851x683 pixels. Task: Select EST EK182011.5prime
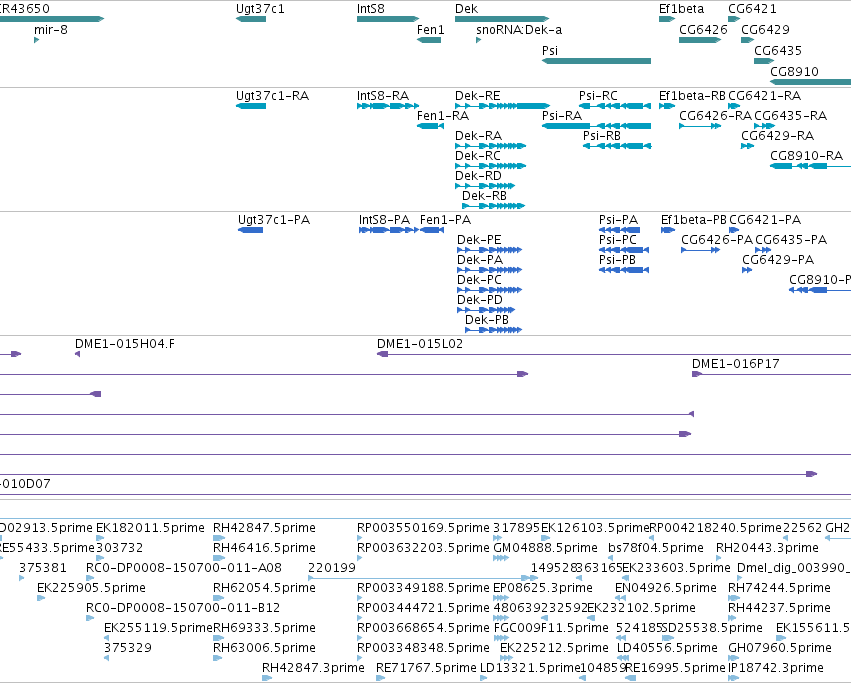(x=150, y=528)
